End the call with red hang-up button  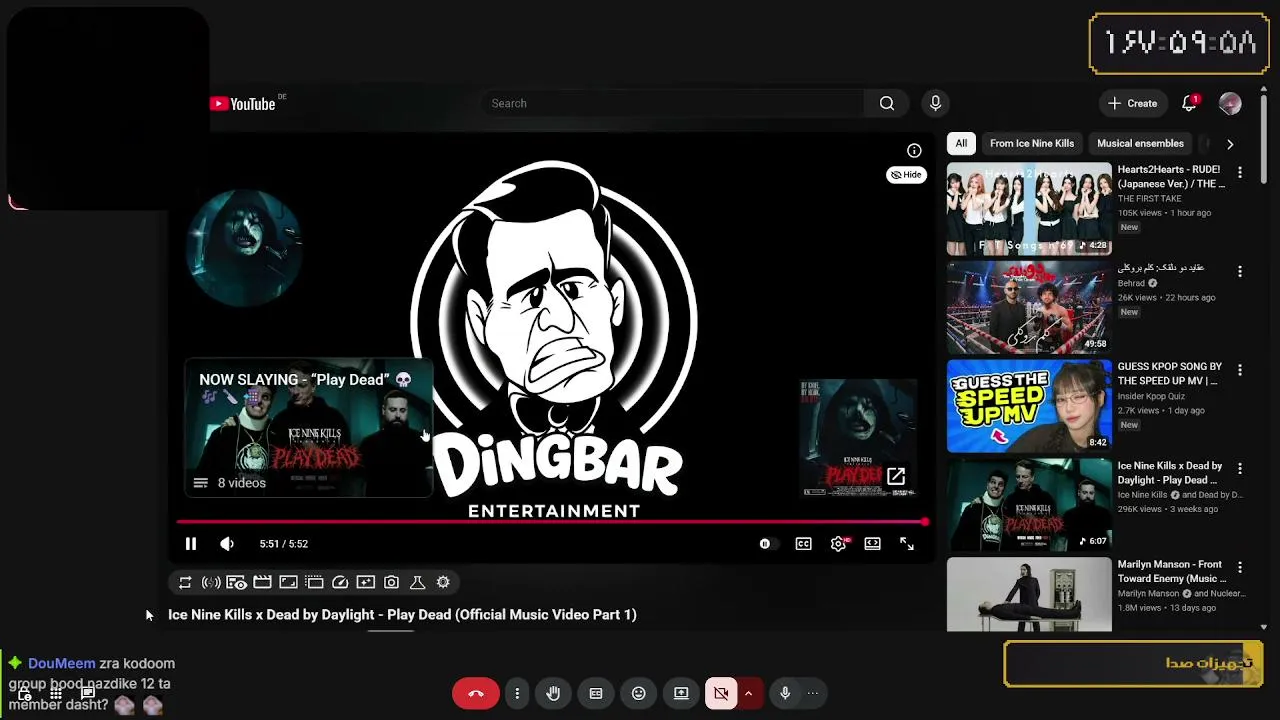click(x=476, y=693)
